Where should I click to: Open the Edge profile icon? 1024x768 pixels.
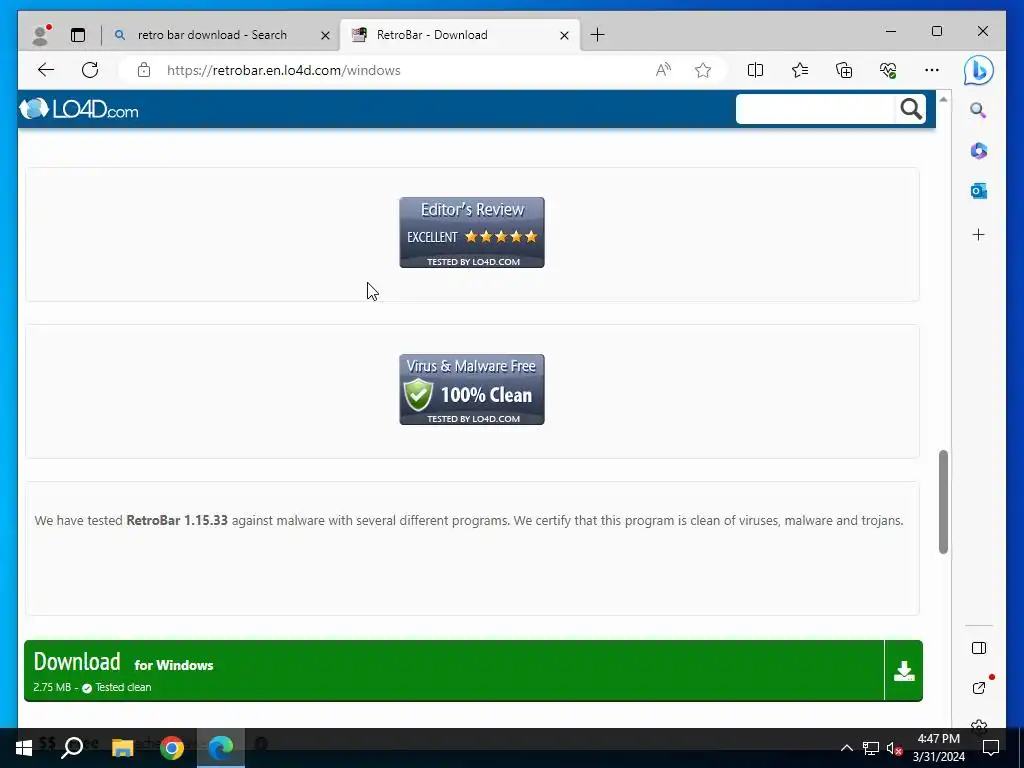click(41, 35)
